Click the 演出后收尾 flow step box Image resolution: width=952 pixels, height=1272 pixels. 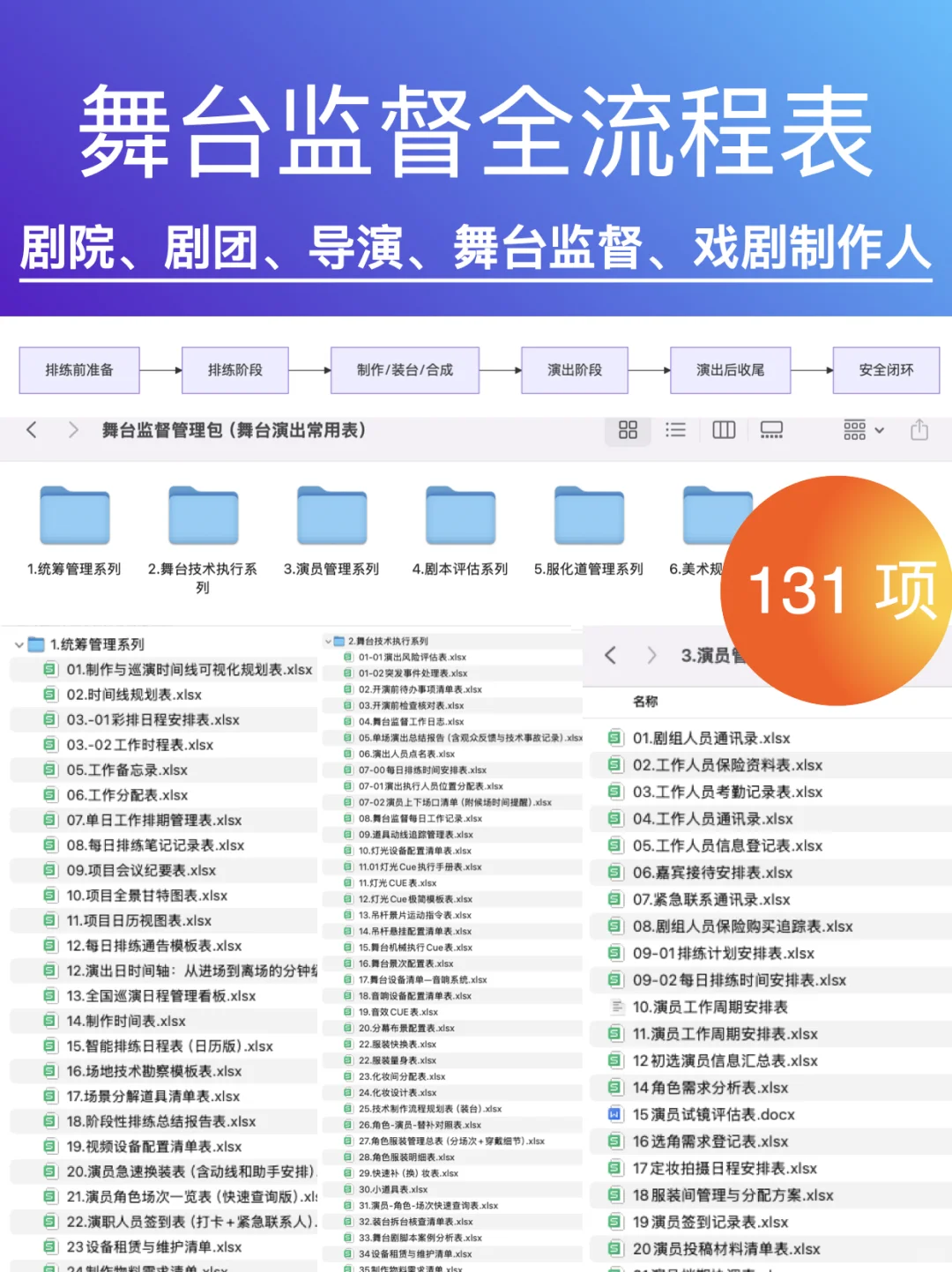730,370
